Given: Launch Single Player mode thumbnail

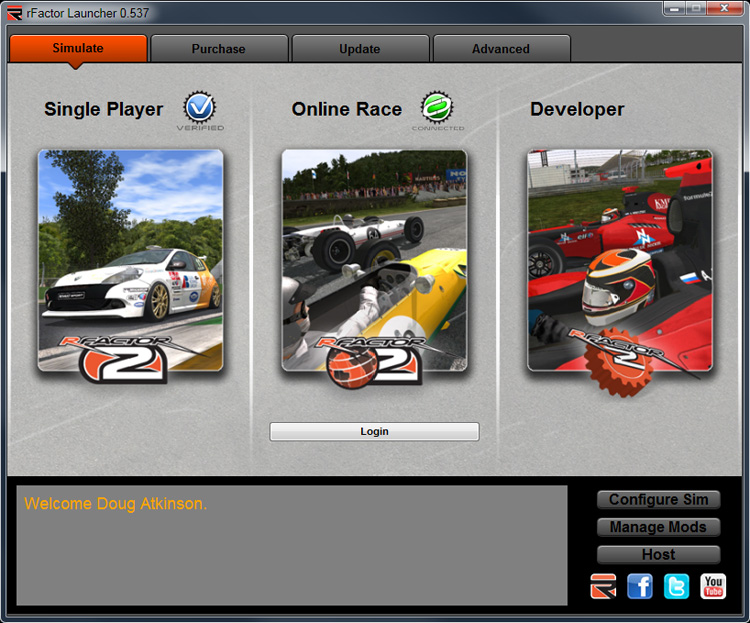Looking at the screenshot, I should coord(131,262).
